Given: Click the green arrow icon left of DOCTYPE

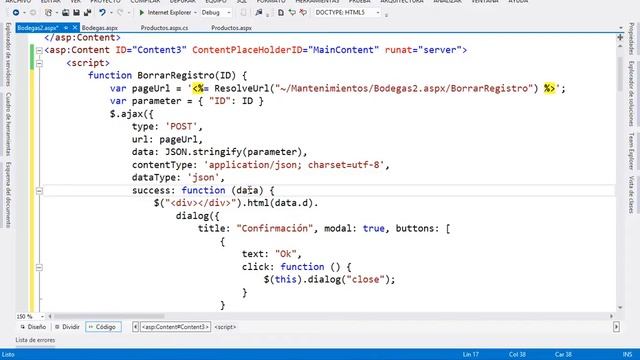Looking at the screenshot, I should point(292,13).
